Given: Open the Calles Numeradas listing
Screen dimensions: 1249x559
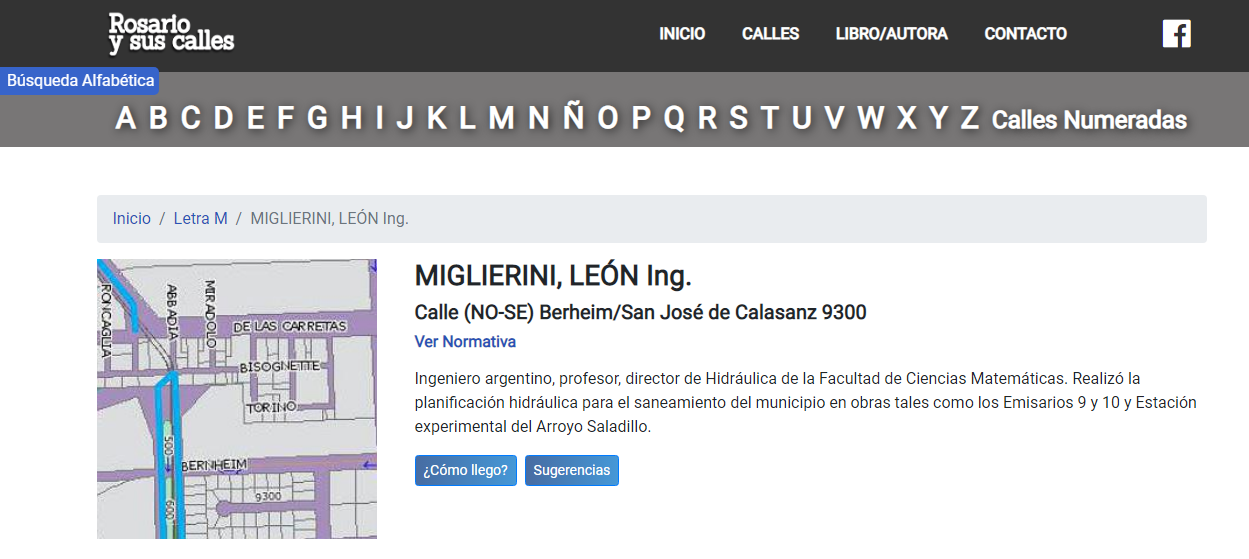Looking at the screenshot, I should tap(1089, 120).
